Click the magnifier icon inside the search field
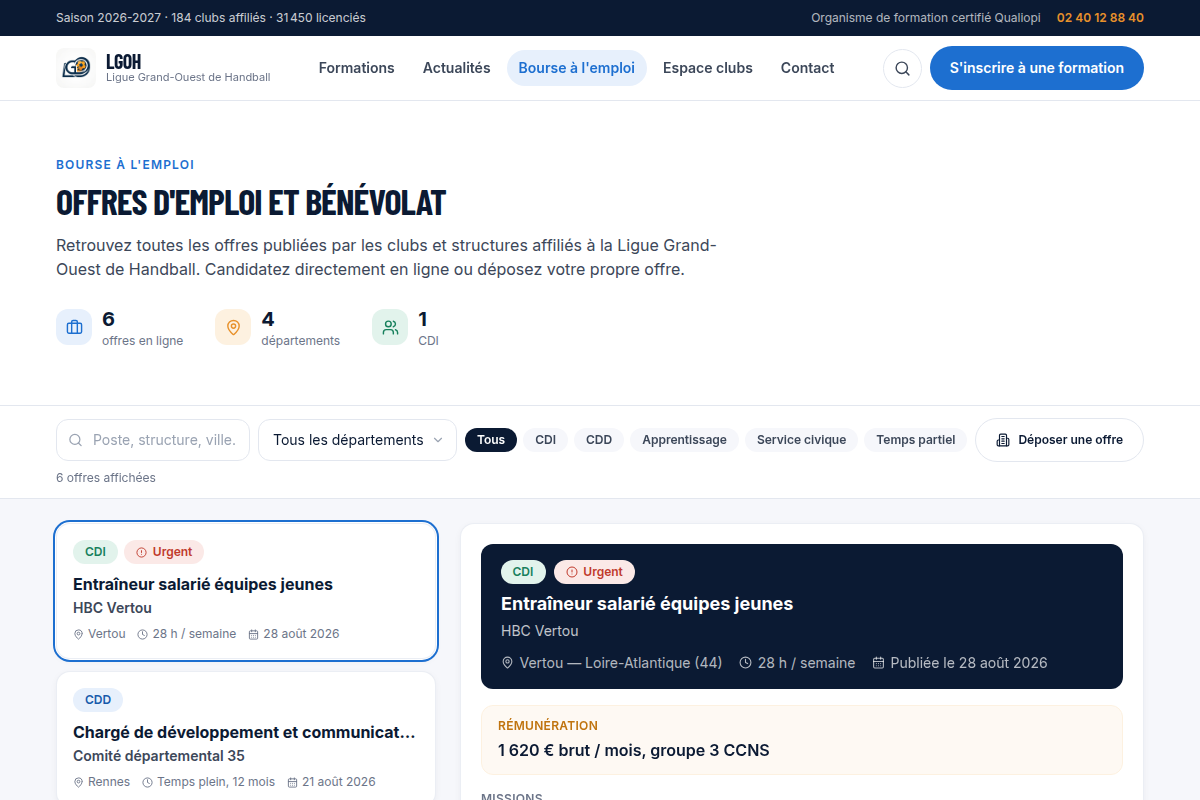This screenshot has width=1200, height=800. [x=75, y=440]
